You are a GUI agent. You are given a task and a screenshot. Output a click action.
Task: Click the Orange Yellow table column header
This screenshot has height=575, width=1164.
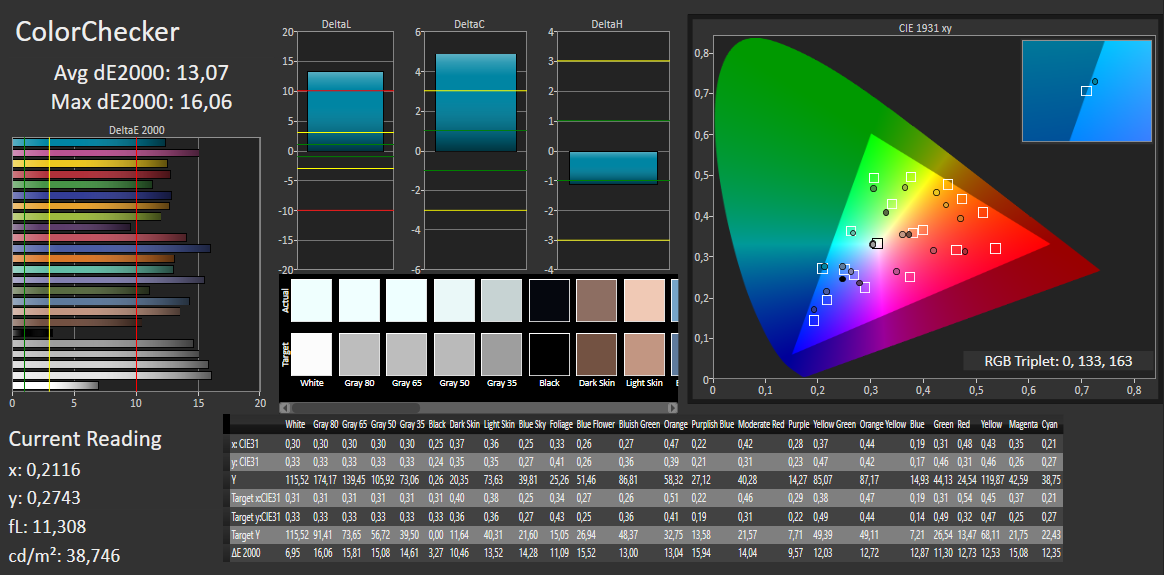[883, 426]
